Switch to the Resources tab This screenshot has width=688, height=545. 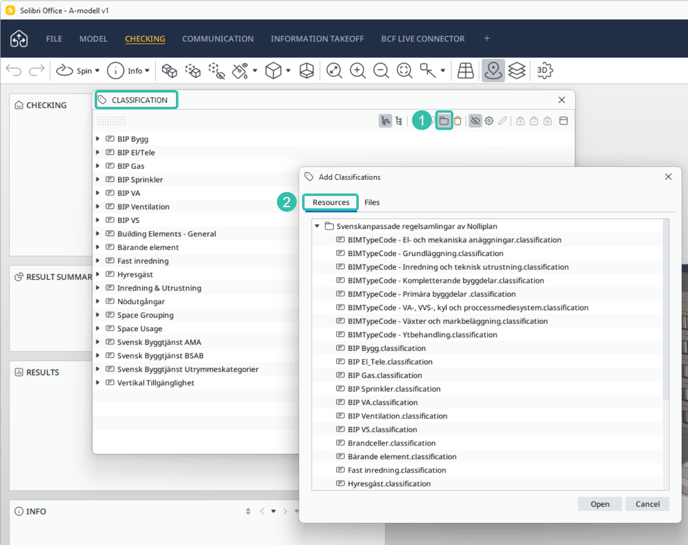coord(331,202)
